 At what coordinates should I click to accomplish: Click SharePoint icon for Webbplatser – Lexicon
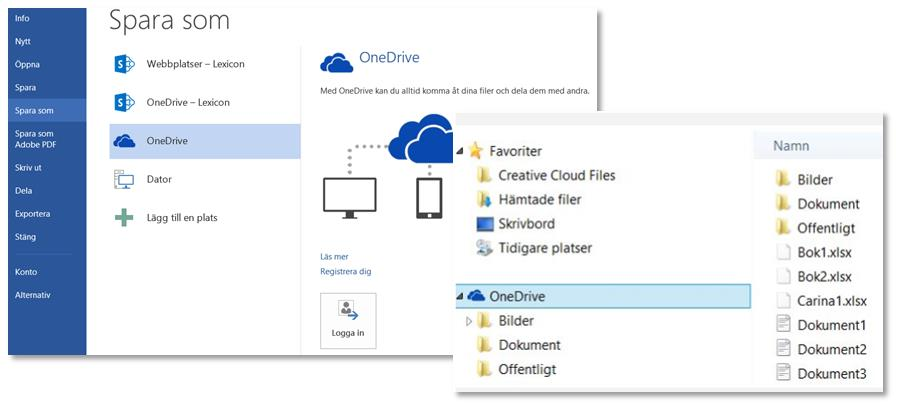click(x=124, y=64)
